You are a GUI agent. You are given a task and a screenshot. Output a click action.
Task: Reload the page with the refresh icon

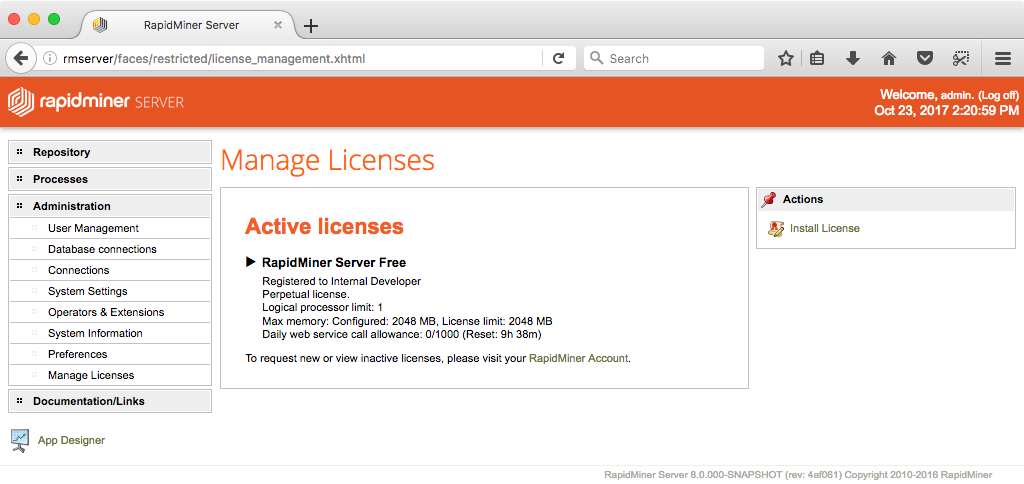[x=559, y=59]
